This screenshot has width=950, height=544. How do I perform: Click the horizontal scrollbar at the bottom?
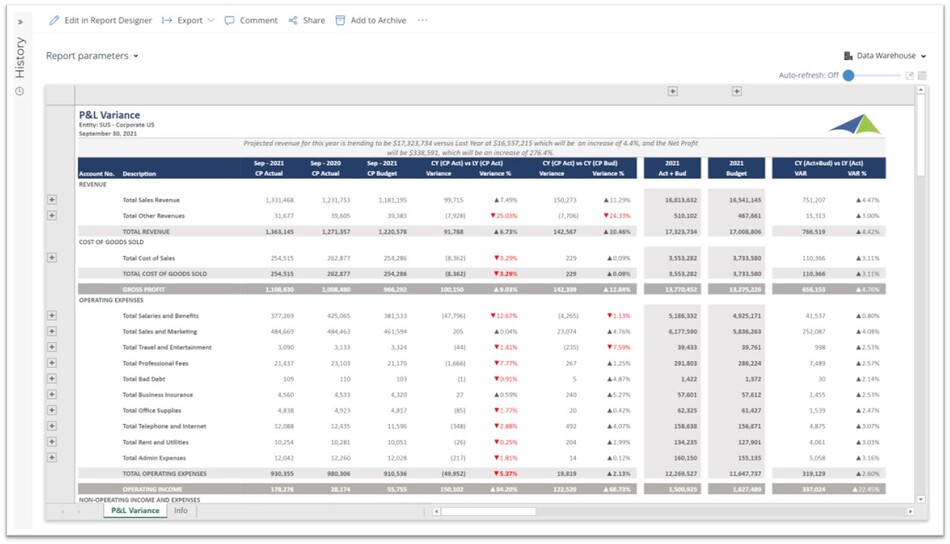point(488,511)
